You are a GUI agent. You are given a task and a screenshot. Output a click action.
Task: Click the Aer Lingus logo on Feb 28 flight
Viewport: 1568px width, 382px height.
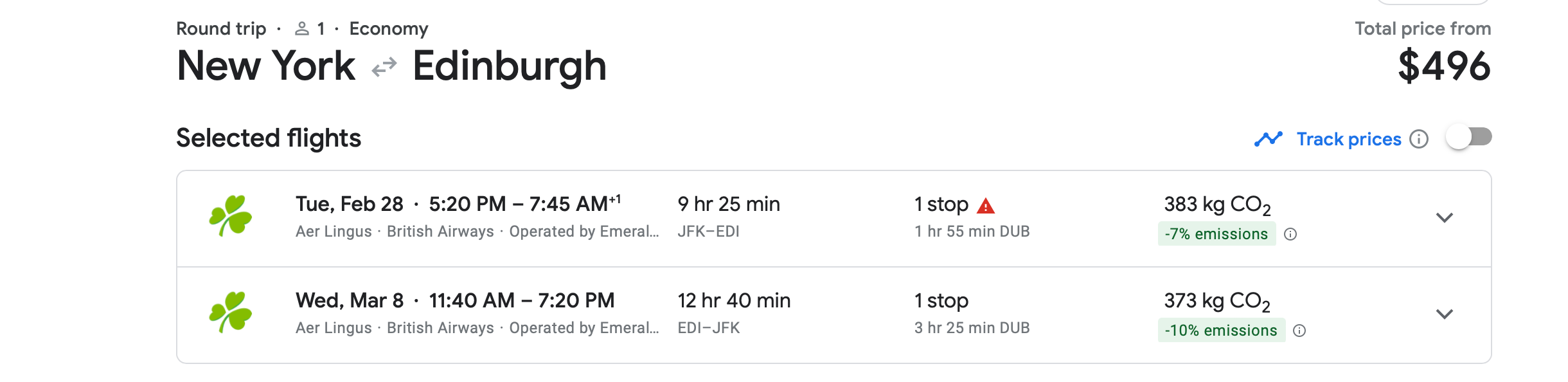(x=230, y=217)
